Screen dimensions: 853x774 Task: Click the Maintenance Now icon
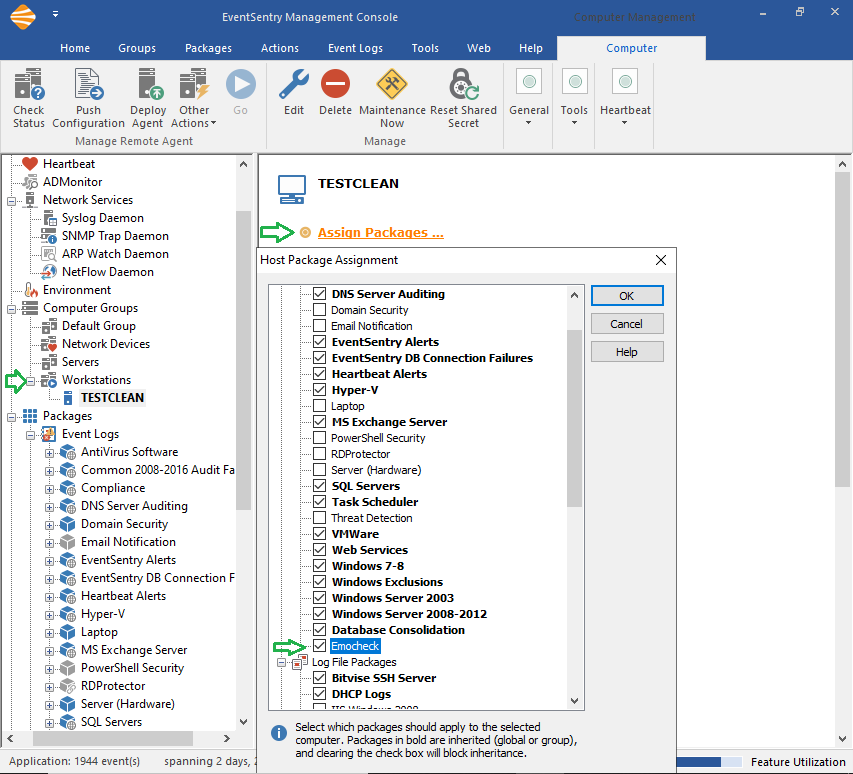pos(392,84)
